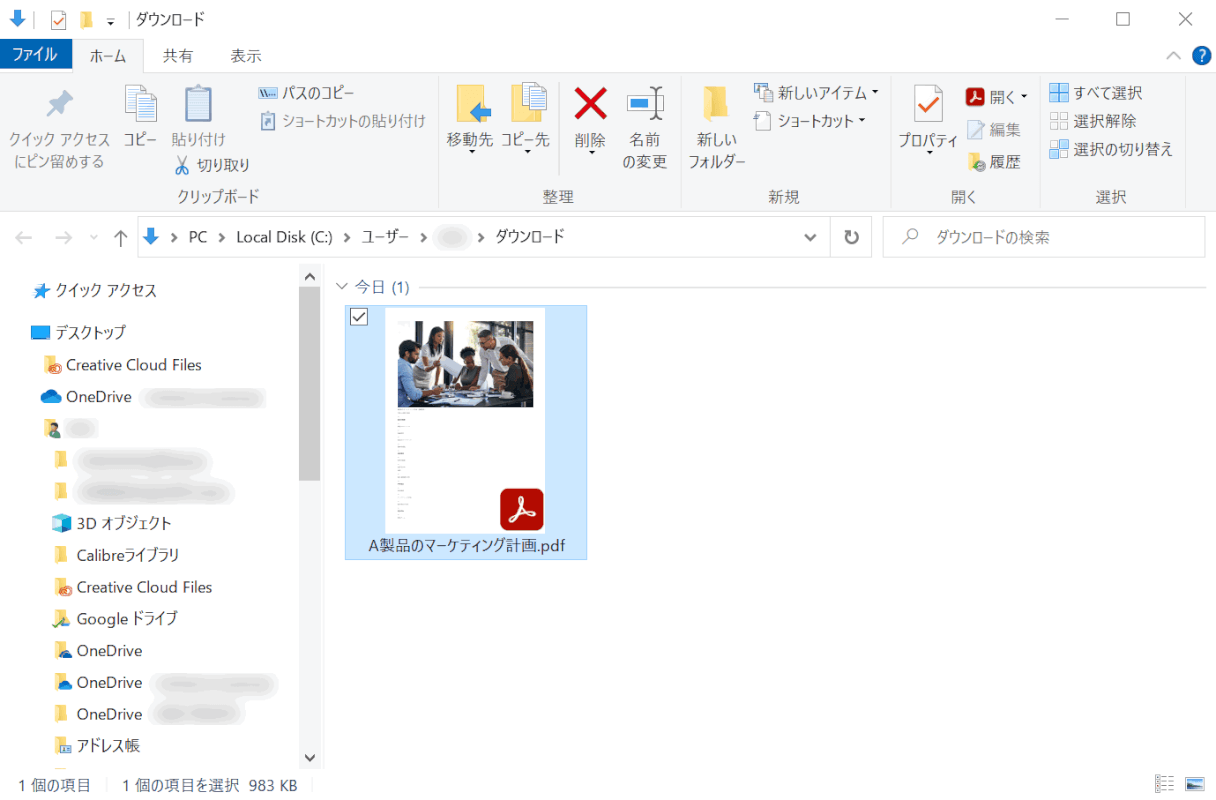Uncheck the PDF file selection checkbox
The image size is (1216, 800).
click(360, 317)
